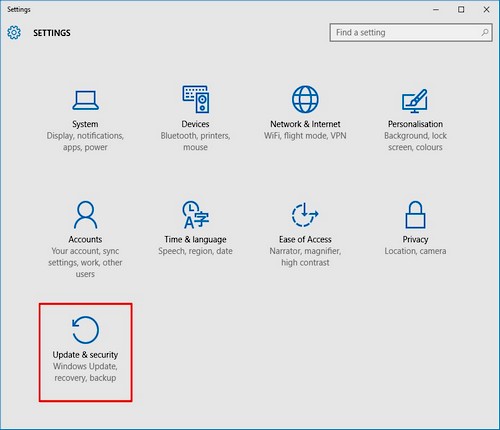Close the Settings window

[x=486, y=10]
